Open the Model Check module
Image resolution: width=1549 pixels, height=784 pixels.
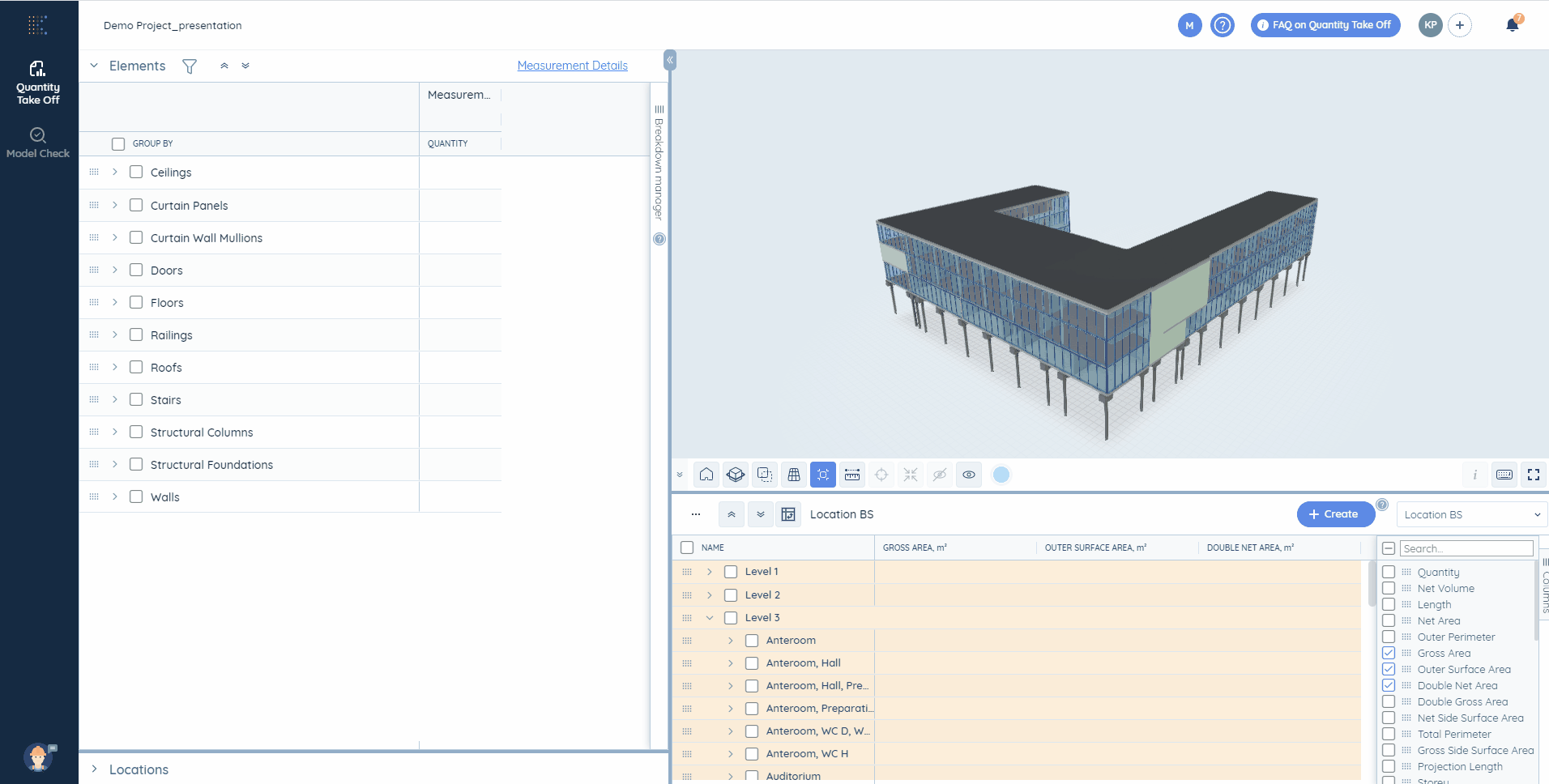pyautogui.click(x=38, y=143)
